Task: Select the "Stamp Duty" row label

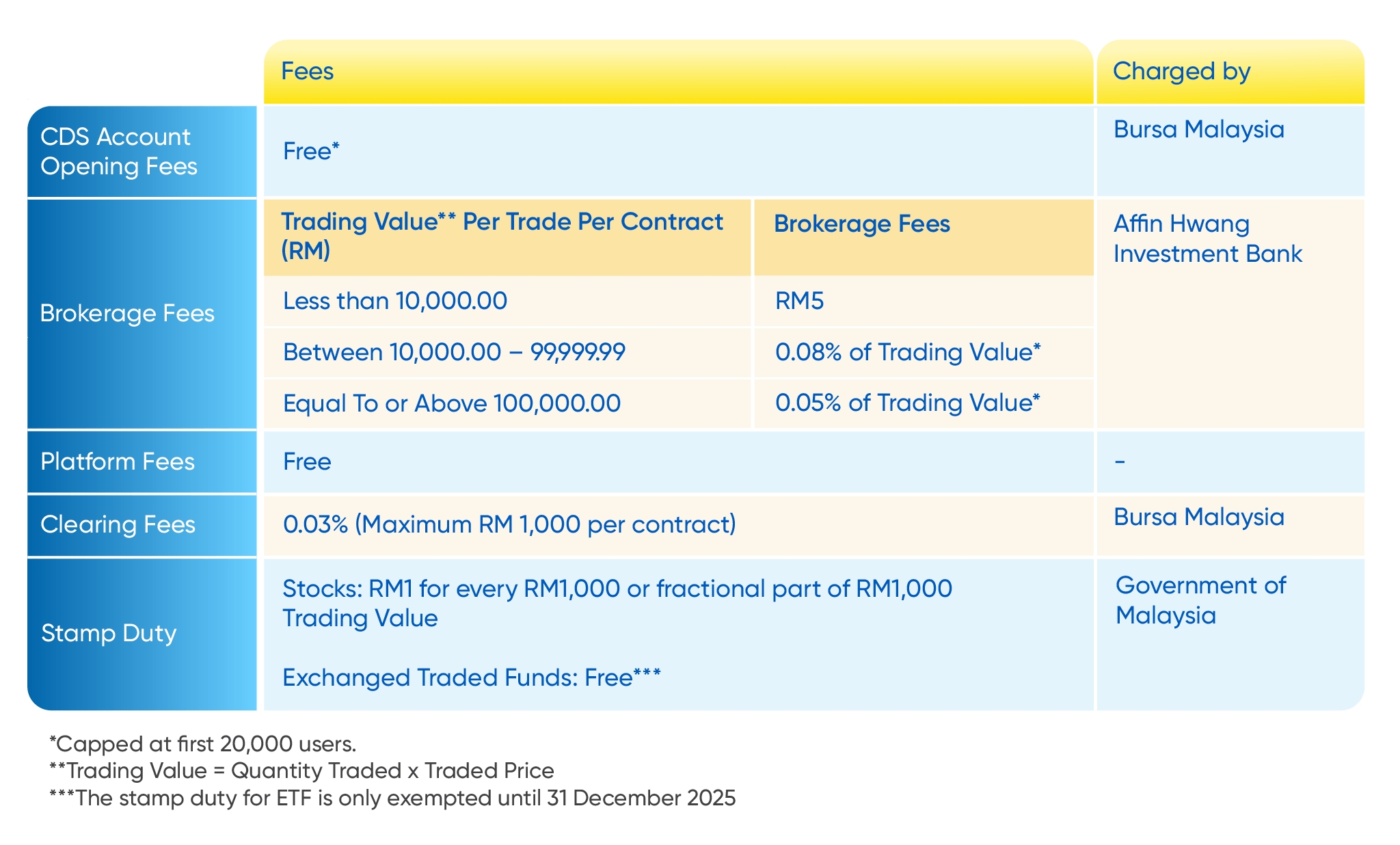Action: [109, 634]
